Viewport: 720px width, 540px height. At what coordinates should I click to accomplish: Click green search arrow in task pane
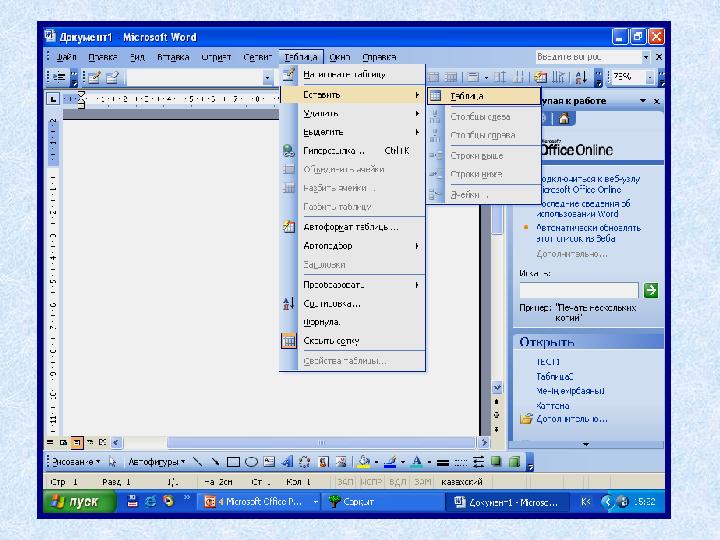click(651, 290)
